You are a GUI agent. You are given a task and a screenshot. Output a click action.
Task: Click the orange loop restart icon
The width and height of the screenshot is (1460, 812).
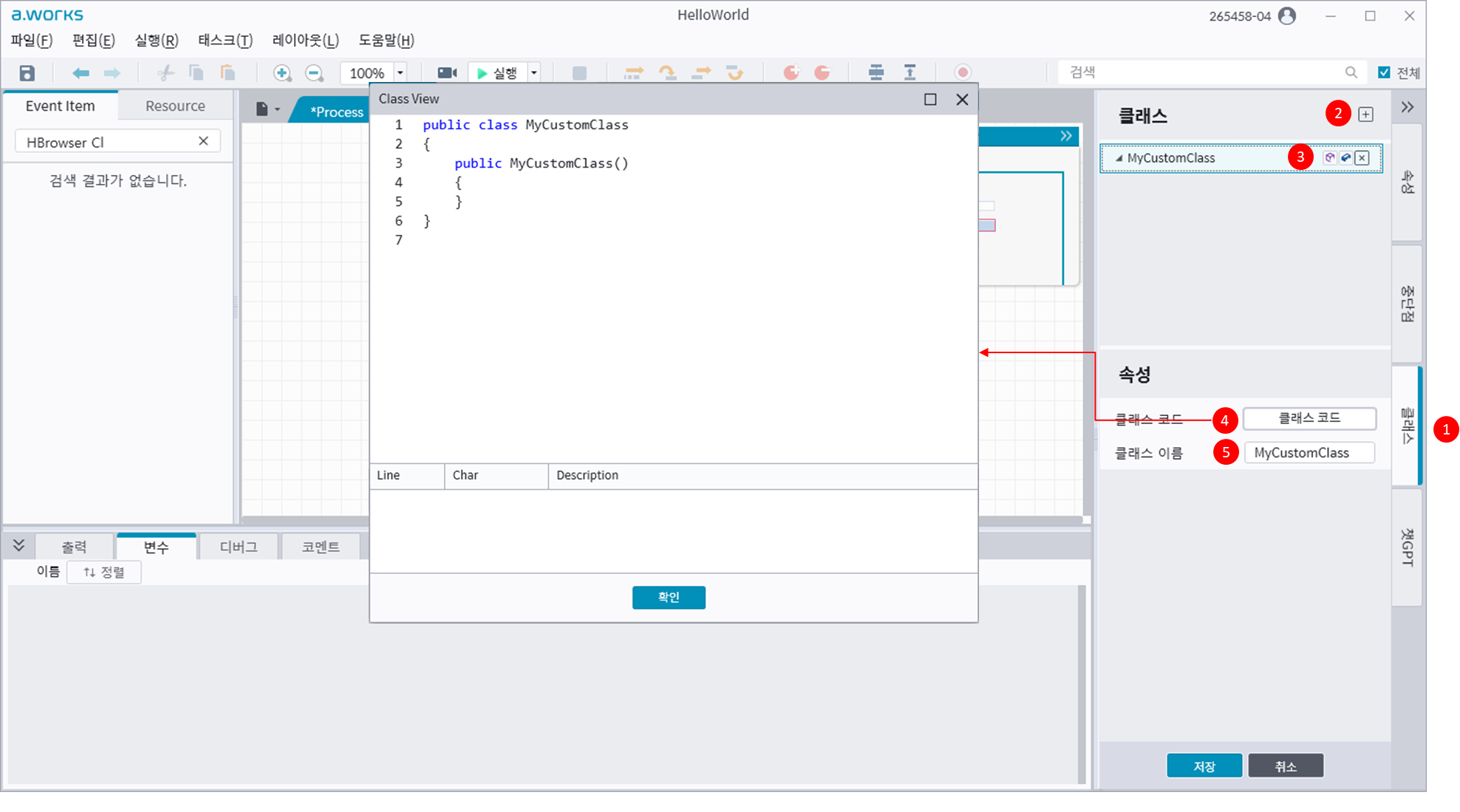pyautogui.click(x=734, y=72)
